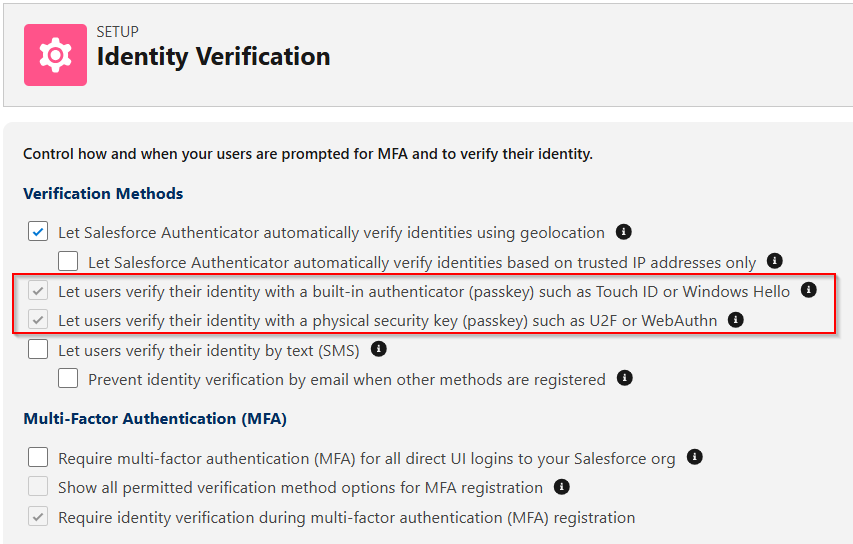Viewport: 853px width, 544px height.
Task: Click info icon next to text (SMS) option
Action: coord(379,349)
